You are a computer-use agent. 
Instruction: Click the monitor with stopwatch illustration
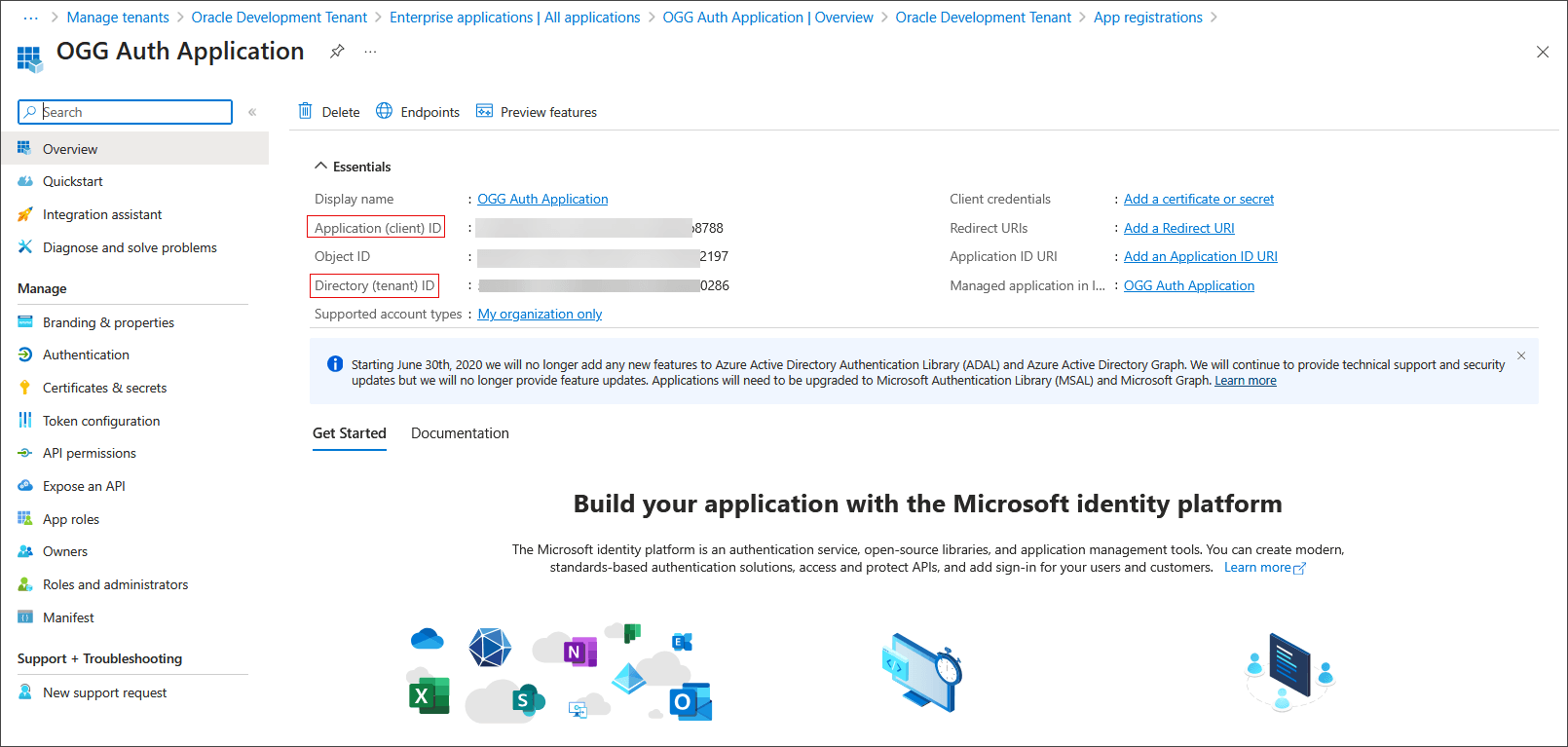click(921, 673)
